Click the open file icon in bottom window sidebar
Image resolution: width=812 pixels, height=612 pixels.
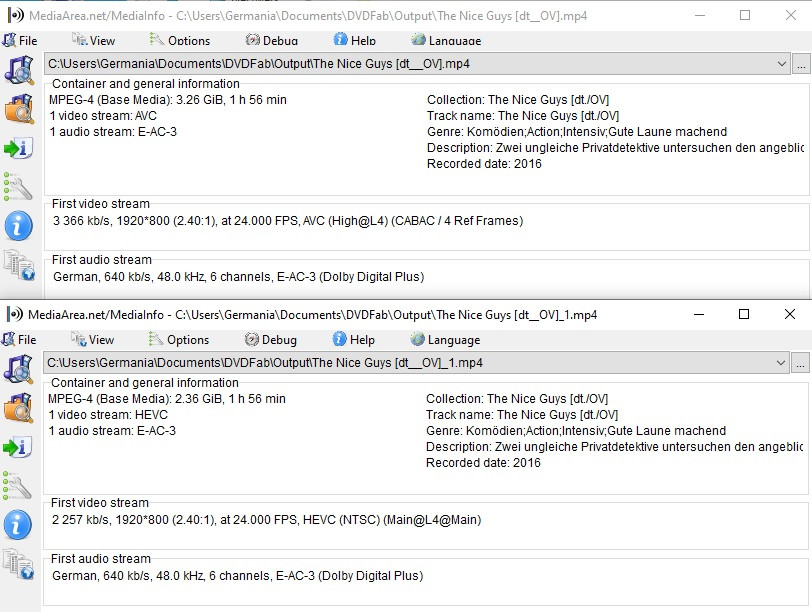18,369
